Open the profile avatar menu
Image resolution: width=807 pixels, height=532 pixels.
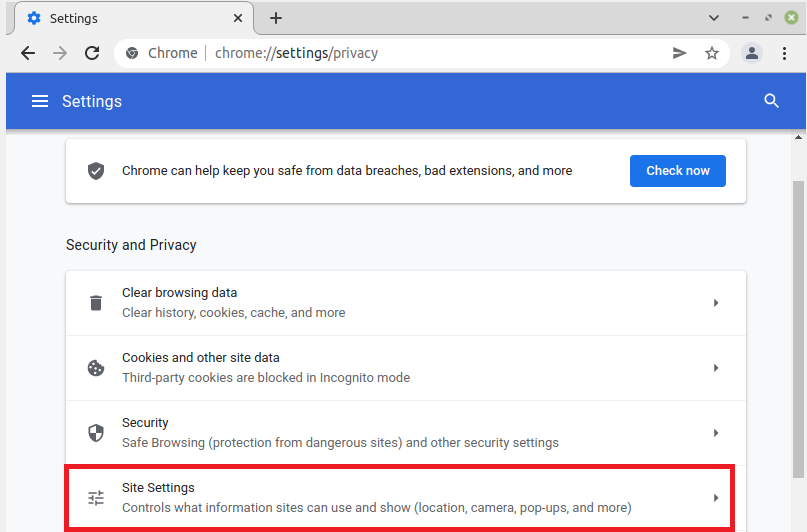(752, 53)
